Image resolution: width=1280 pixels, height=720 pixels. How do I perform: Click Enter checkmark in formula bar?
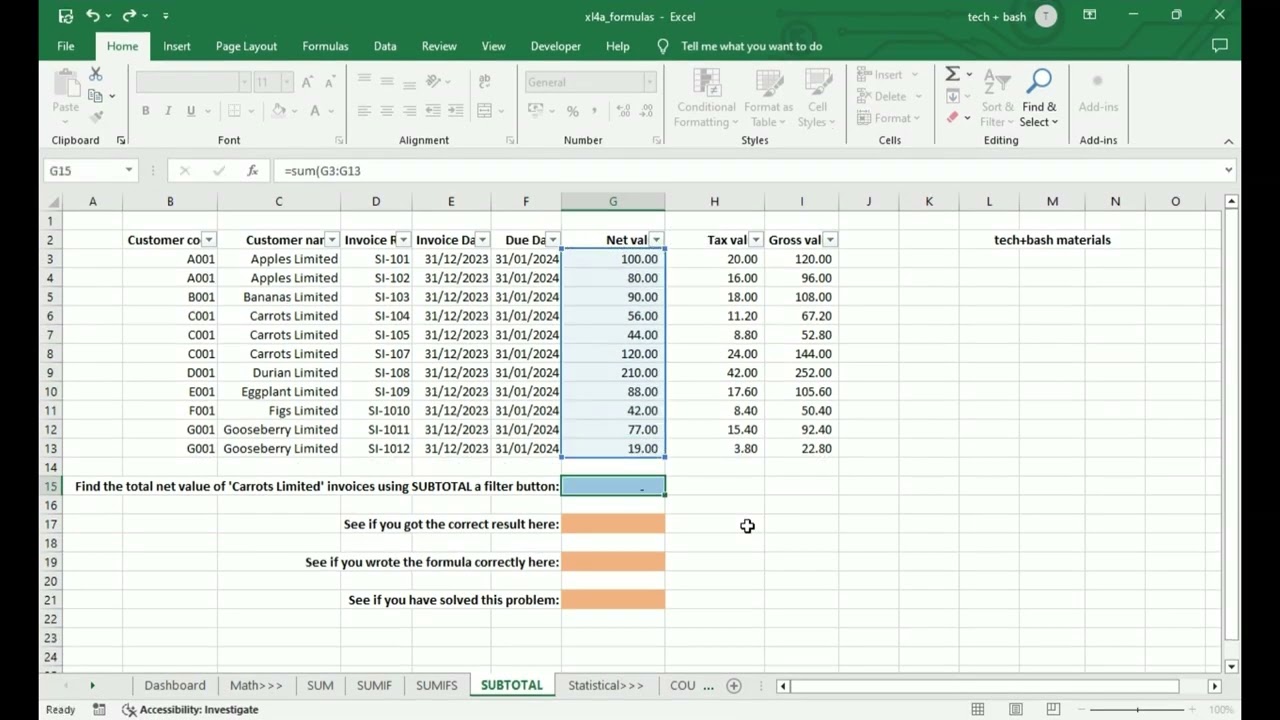pyautogui.click(x=219, y=171)
